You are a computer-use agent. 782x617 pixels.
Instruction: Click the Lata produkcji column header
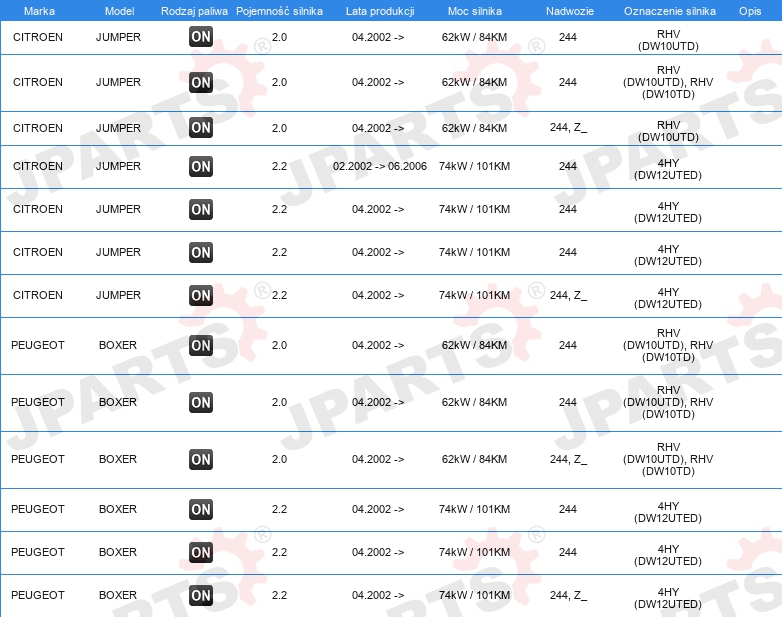(380, 11)
